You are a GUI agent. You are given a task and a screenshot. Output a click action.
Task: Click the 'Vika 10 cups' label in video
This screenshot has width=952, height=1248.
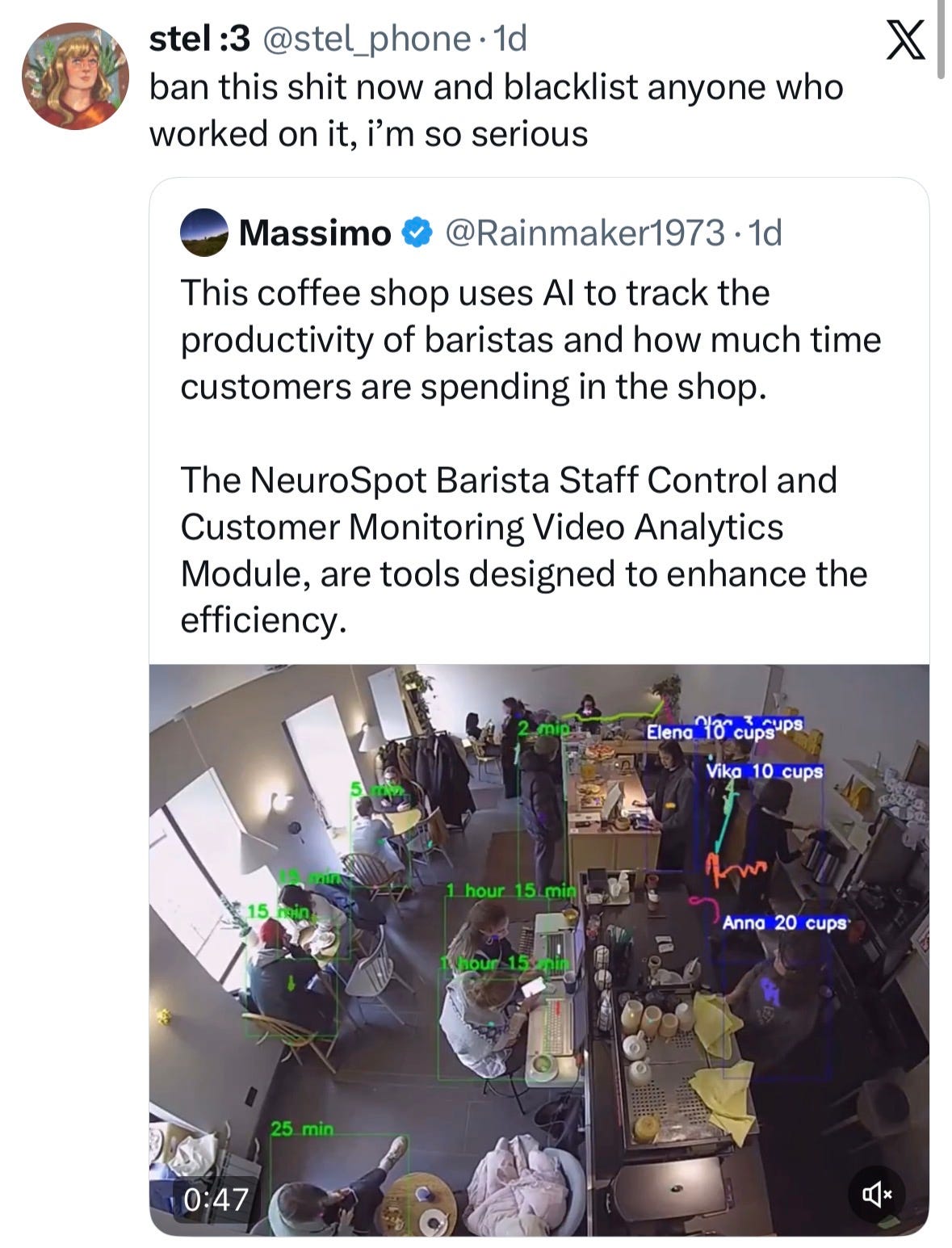coord(765,771)
